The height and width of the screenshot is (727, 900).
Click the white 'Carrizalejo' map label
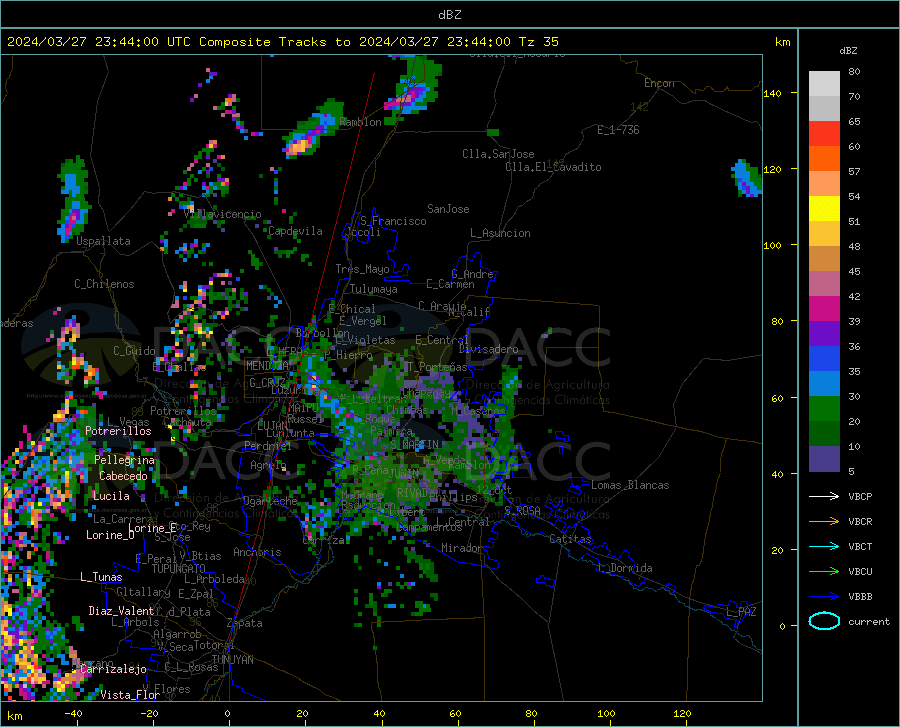(x=113, y=669)
